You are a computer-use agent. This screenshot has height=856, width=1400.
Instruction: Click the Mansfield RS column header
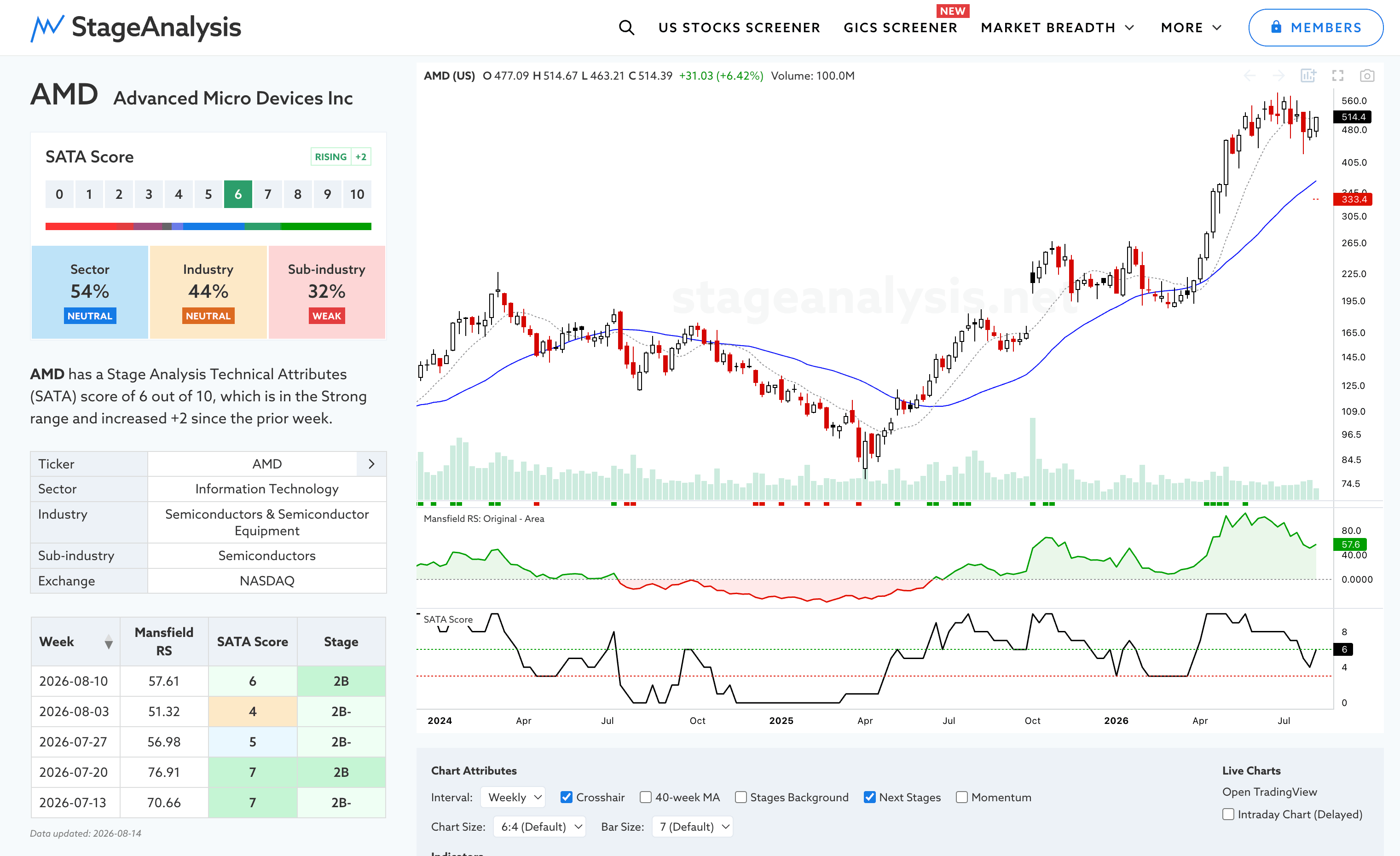(x=164, y=641)
